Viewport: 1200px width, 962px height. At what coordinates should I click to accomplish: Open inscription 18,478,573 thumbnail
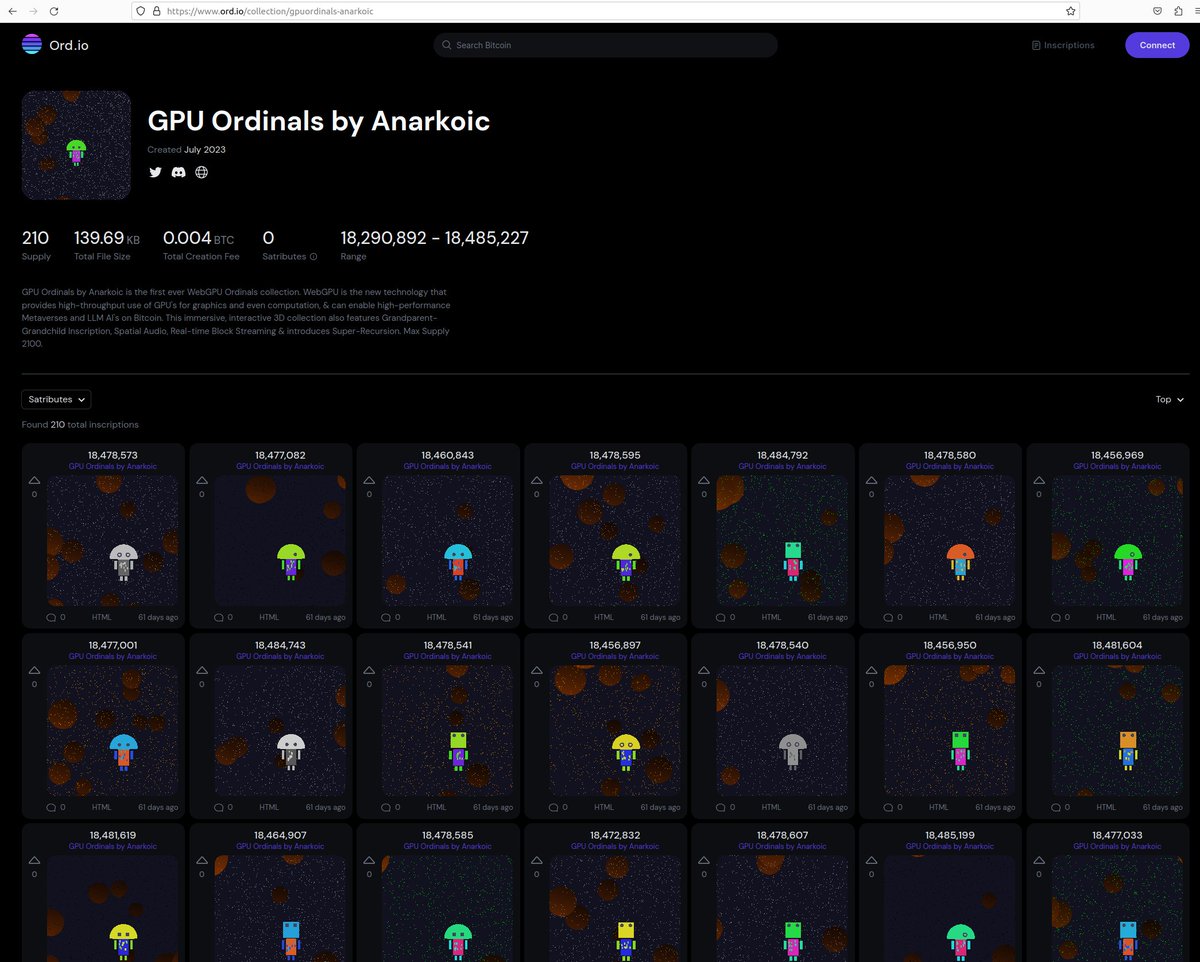click(113, 541)
